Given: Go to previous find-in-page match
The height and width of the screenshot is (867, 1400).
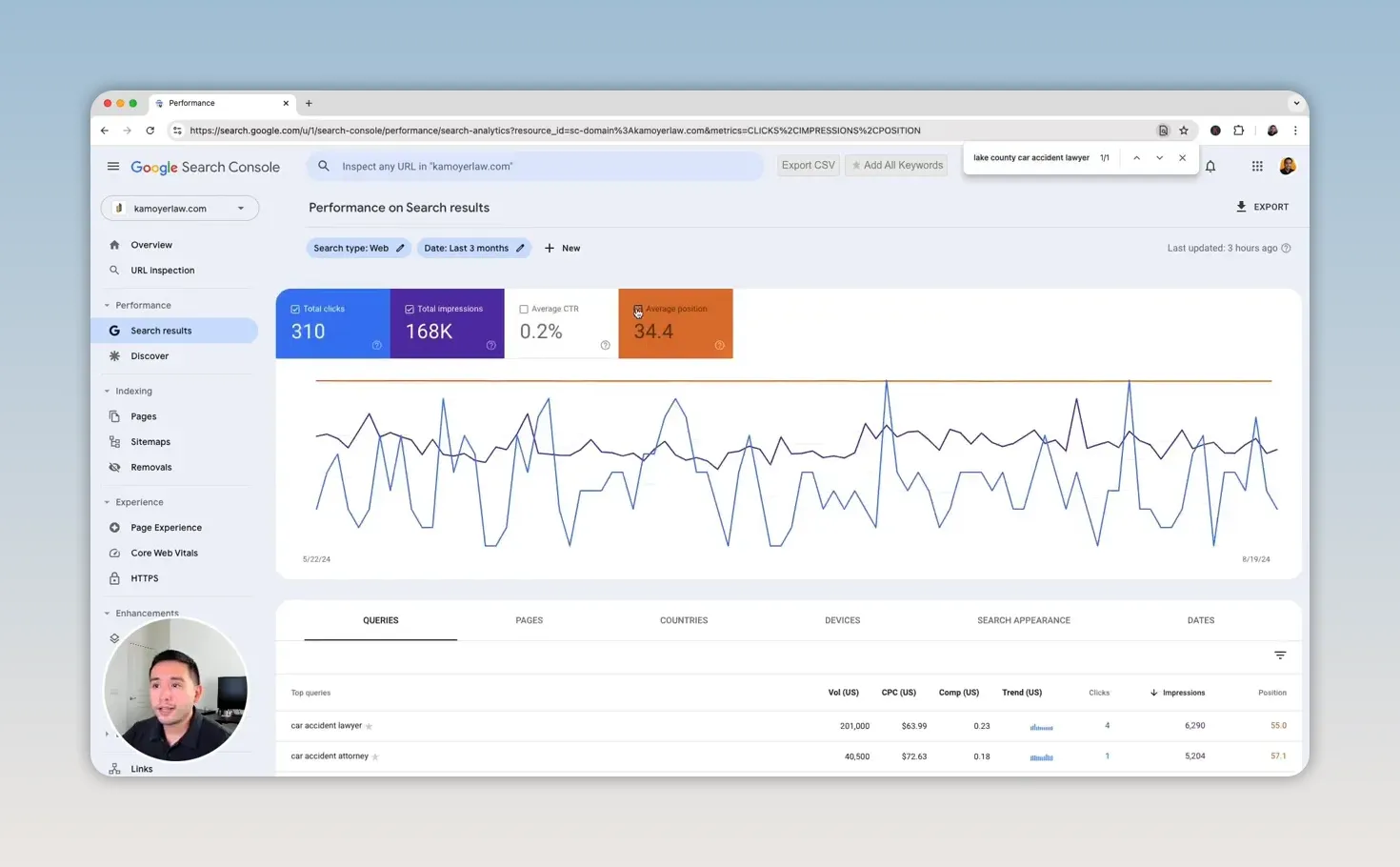Looking at the screenshot, I should 1136,158.
